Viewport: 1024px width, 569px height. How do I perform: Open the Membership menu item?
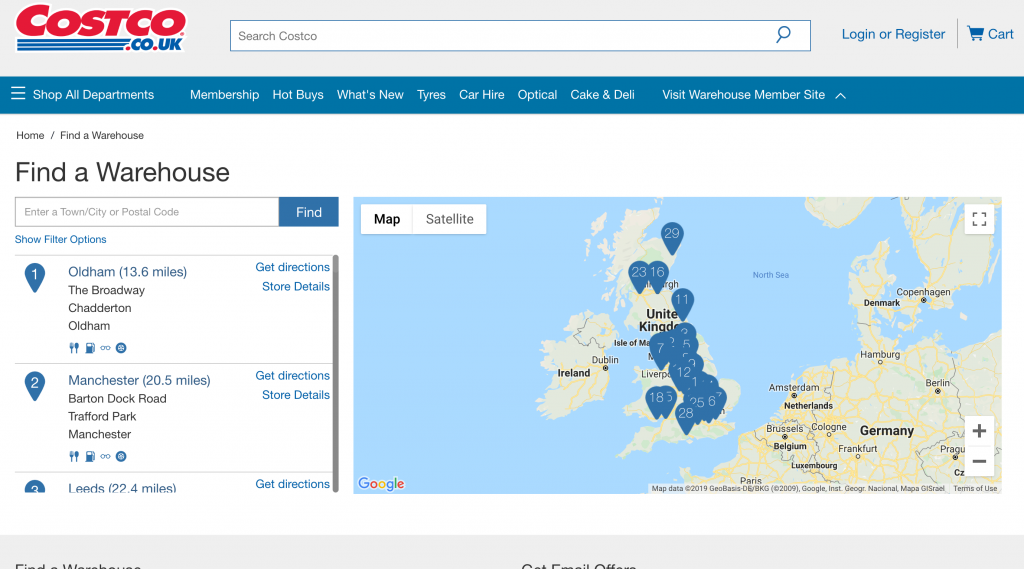coord(224,95)
